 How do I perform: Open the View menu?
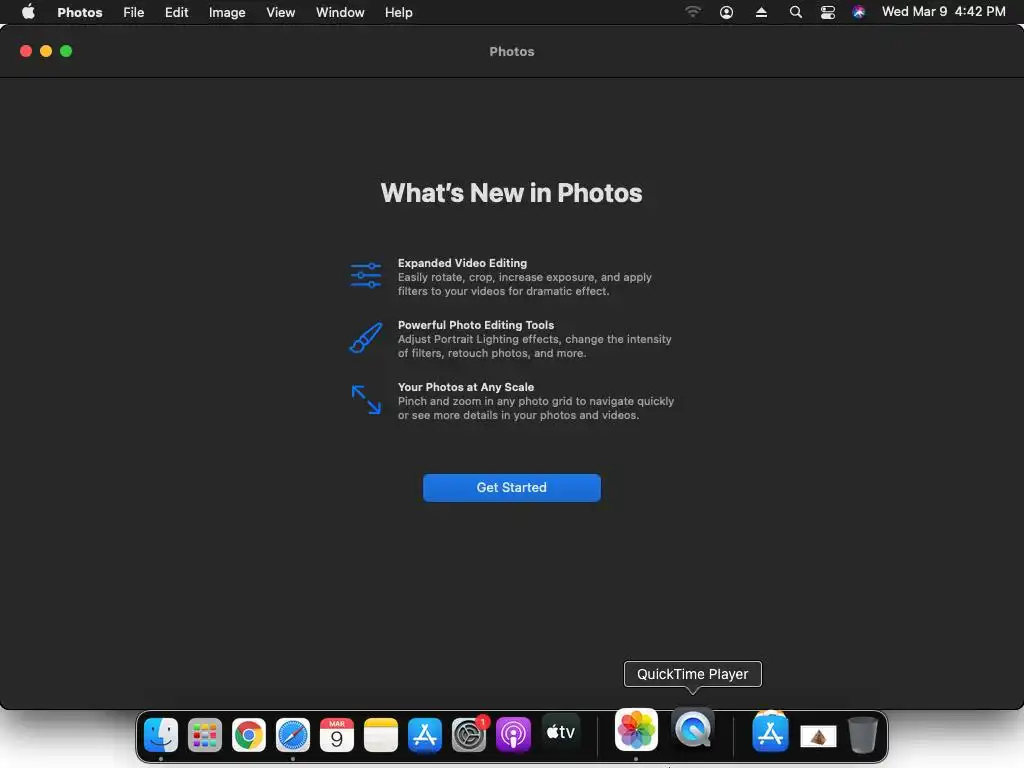280,12
